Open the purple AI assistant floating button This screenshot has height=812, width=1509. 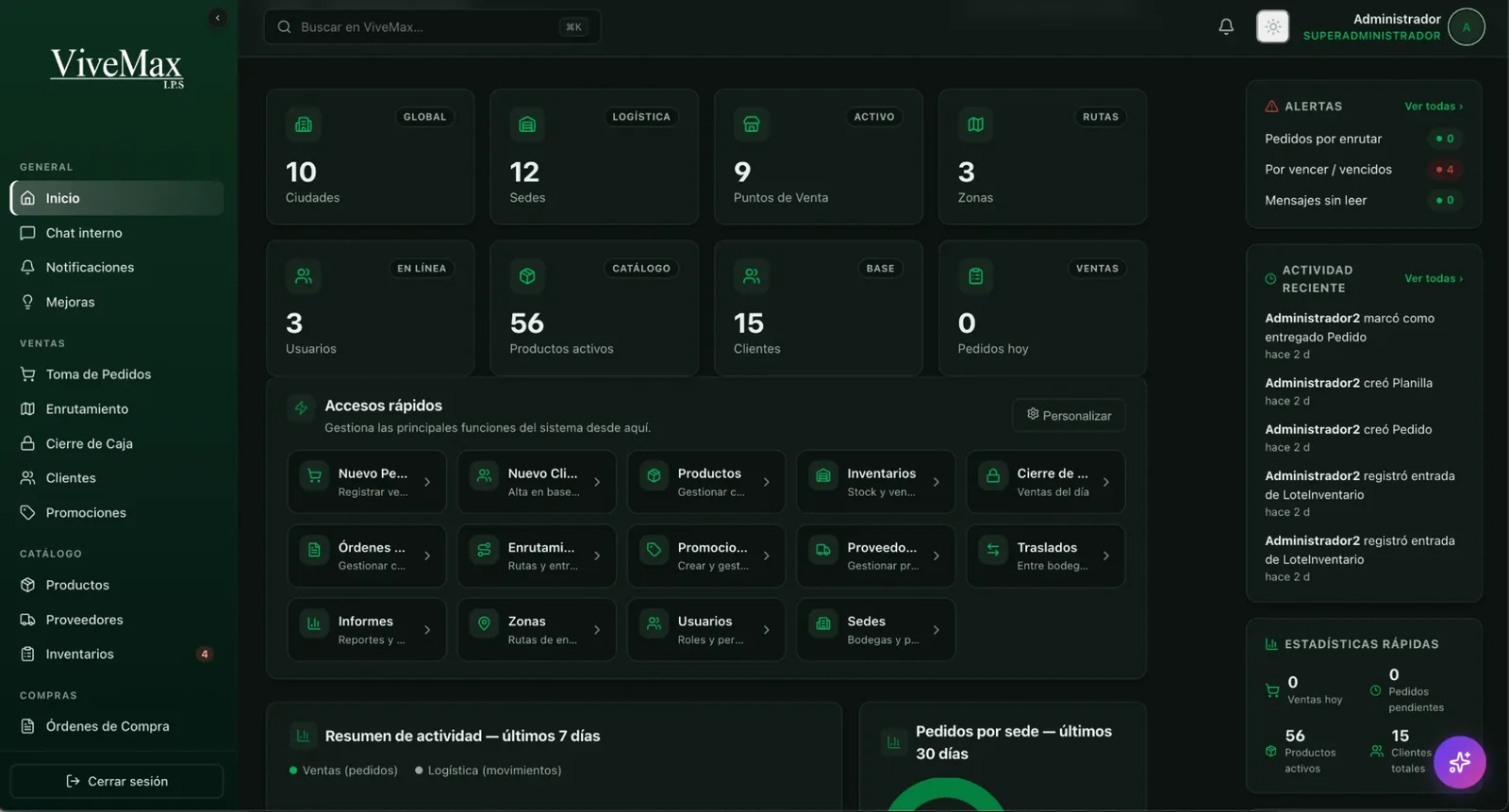(1460, 762)
